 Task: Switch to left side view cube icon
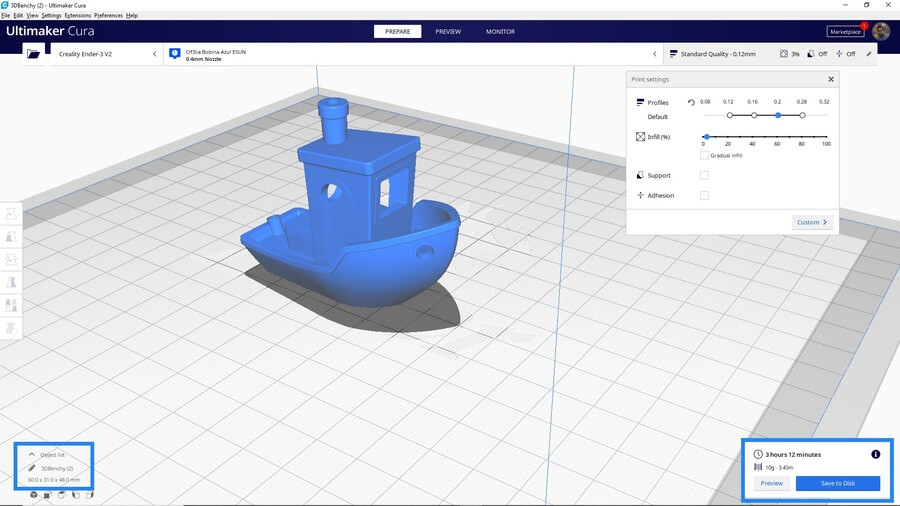(76, 495)
